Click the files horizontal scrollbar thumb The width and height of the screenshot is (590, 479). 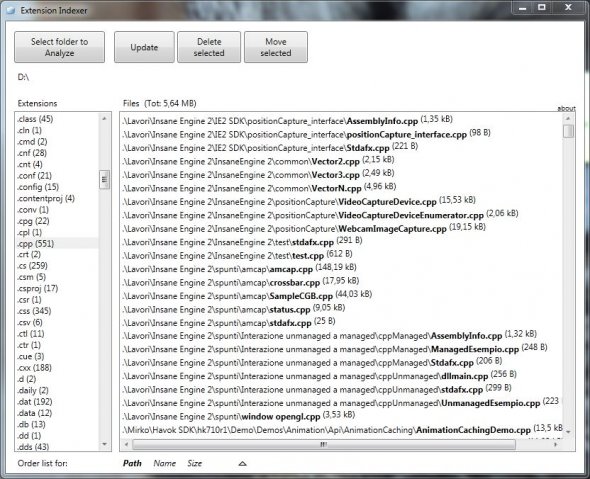[x=324, y=444]
